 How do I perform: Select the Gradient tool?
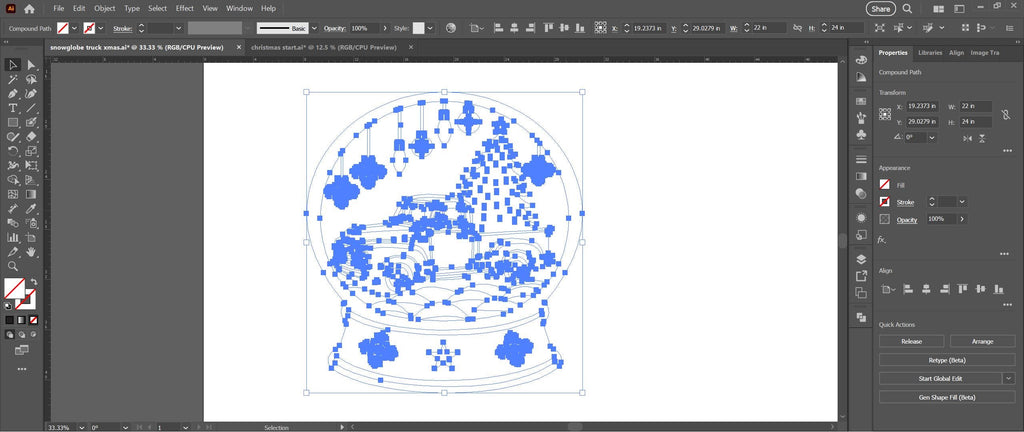(31, 194)
